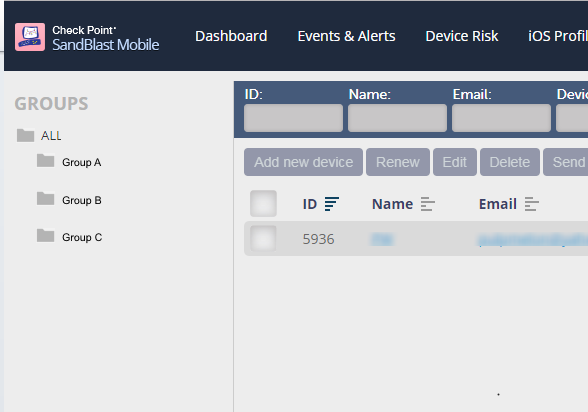The width and height of the screenshot is (588, 412).
Task: Sort by Name using the sort icon
Action: (428, 204)
